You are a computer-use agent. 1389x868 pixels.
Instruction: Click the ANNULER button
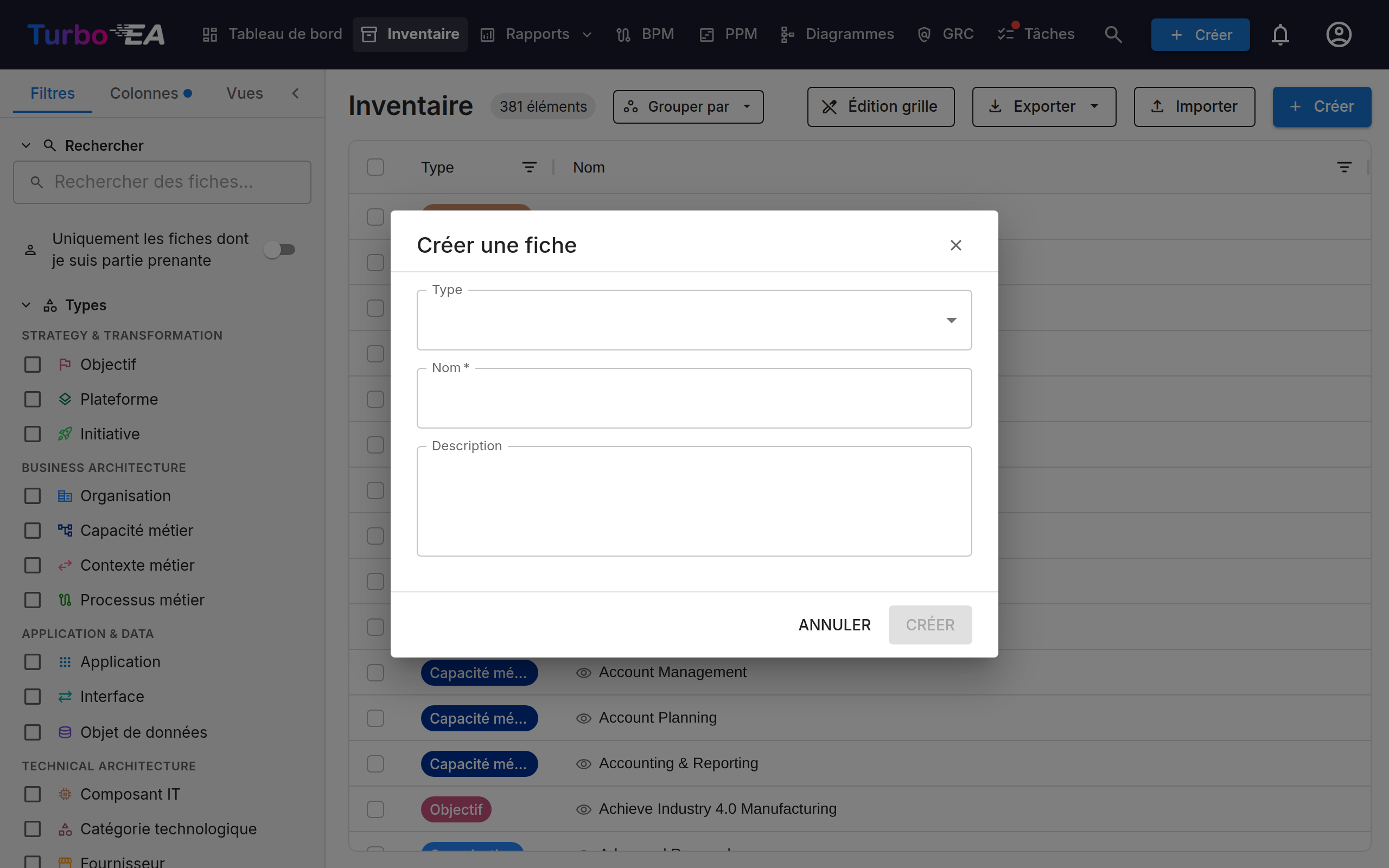pos(834,624)
